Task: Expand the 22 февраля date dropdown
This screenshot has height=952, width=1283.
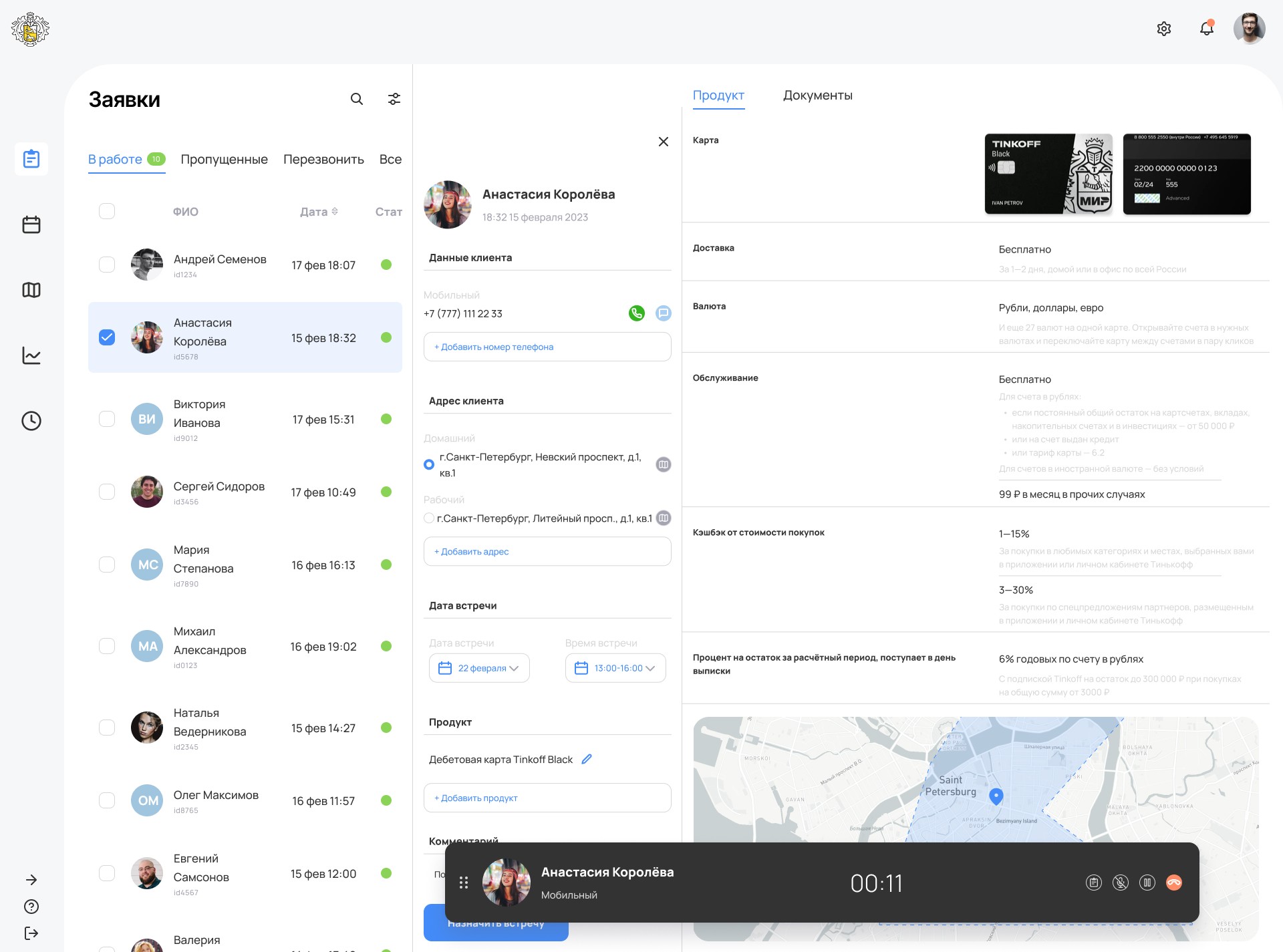Action: (479, 668)
